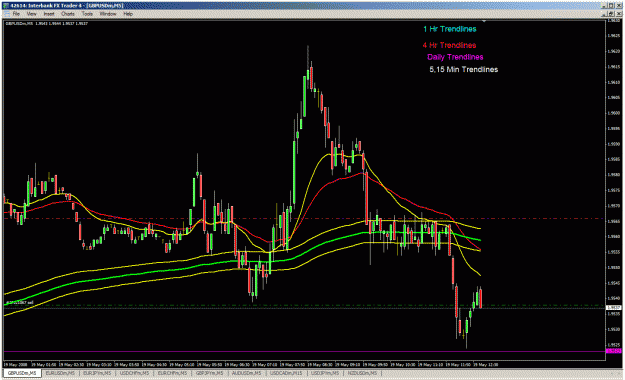Click the chart document icon beside File
The image size is (625, 380).
coord(6,14)
